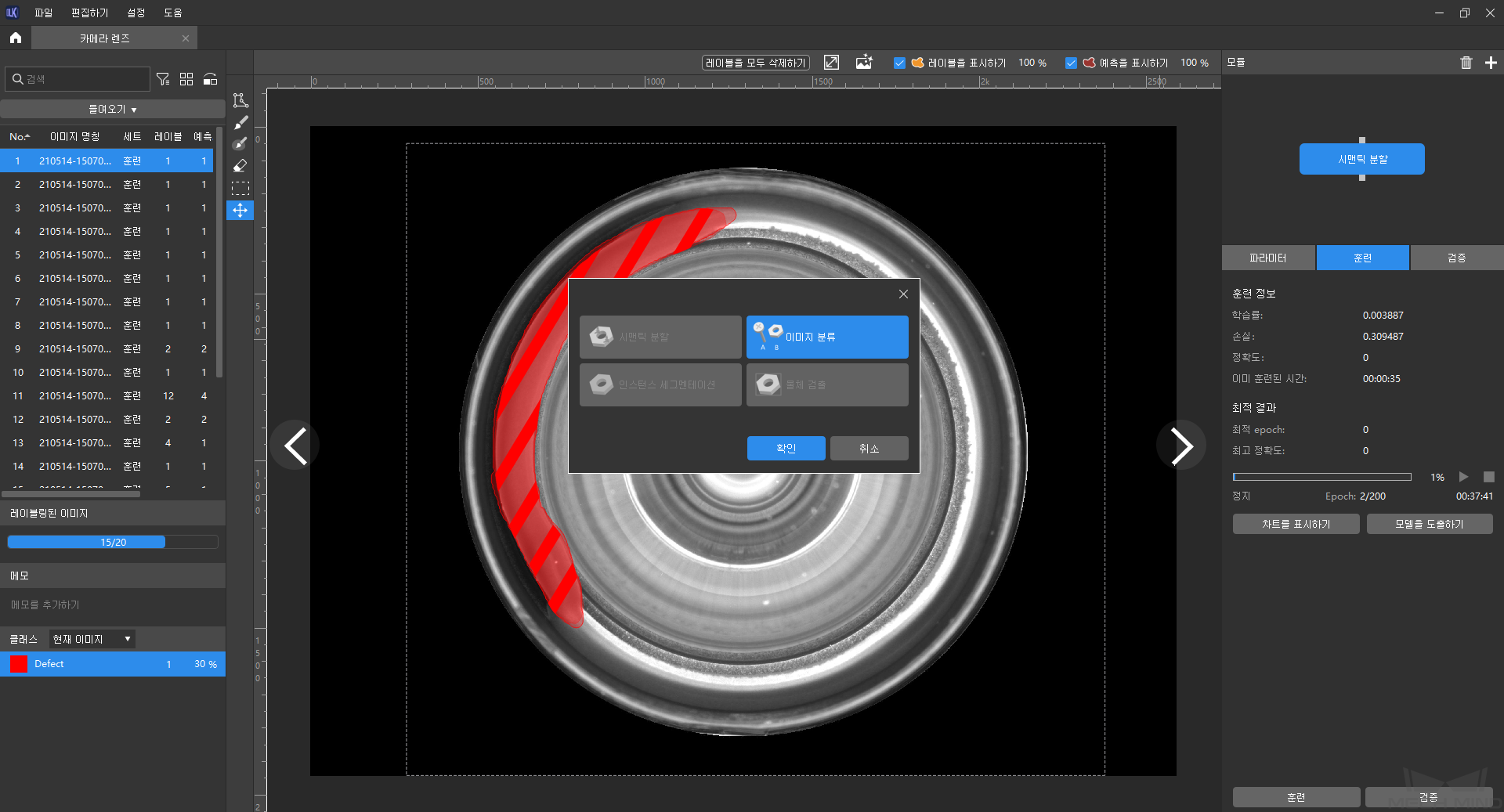Confirm dialog with 확인 button
Image resolution: width=1504 pixels, height=812 pixels.
coord(786,448)
